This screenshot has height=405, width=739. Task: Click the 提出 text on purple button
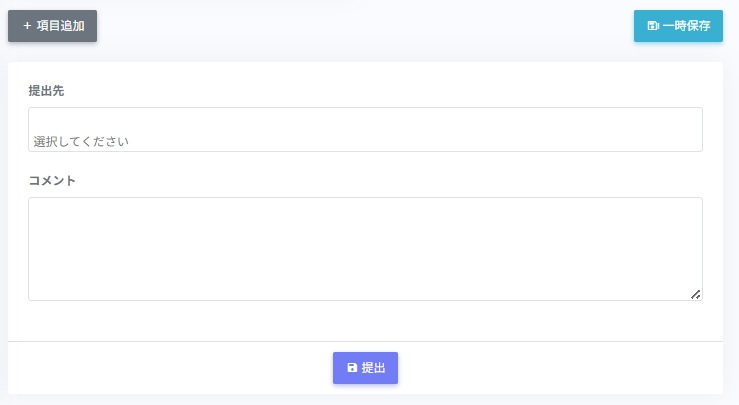tap(373, 368)
